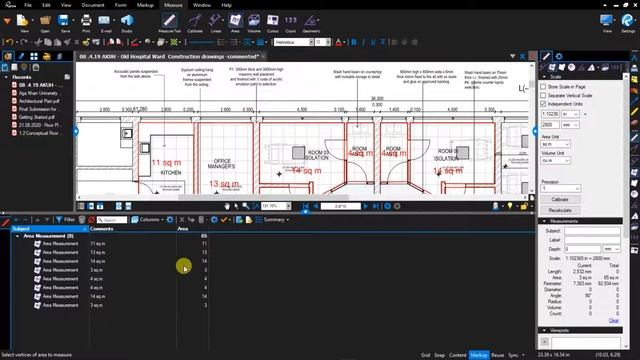This screenshot has height=360, width=640.
Task: Open the Calibrate tool in the ribbon
Action: [x=195, y=22]
